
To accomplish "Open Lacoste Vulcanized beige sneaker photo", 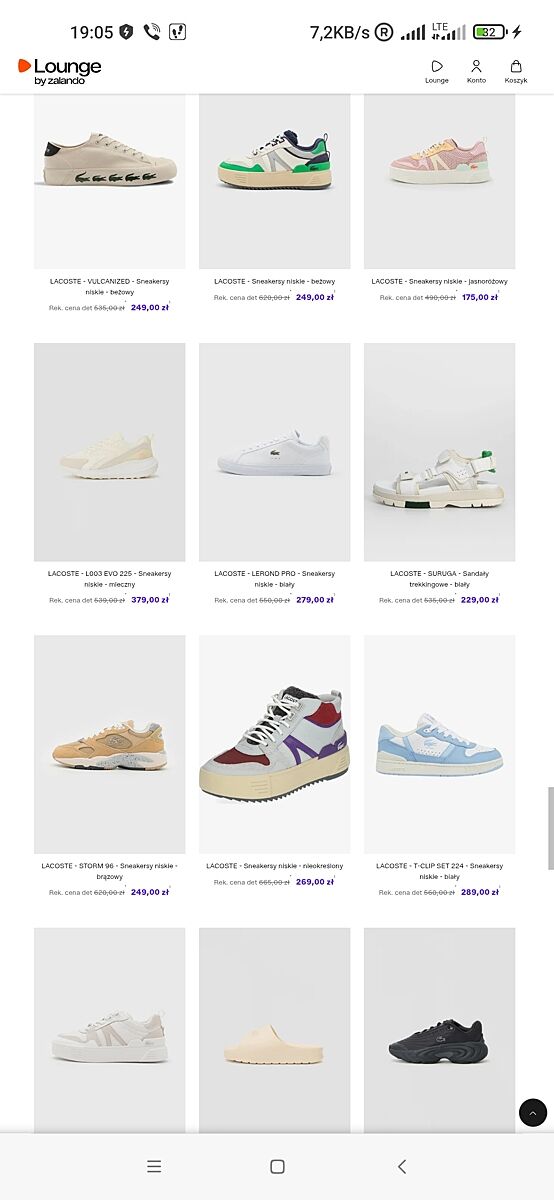I will pyautogui.click(x=110, y=181).
